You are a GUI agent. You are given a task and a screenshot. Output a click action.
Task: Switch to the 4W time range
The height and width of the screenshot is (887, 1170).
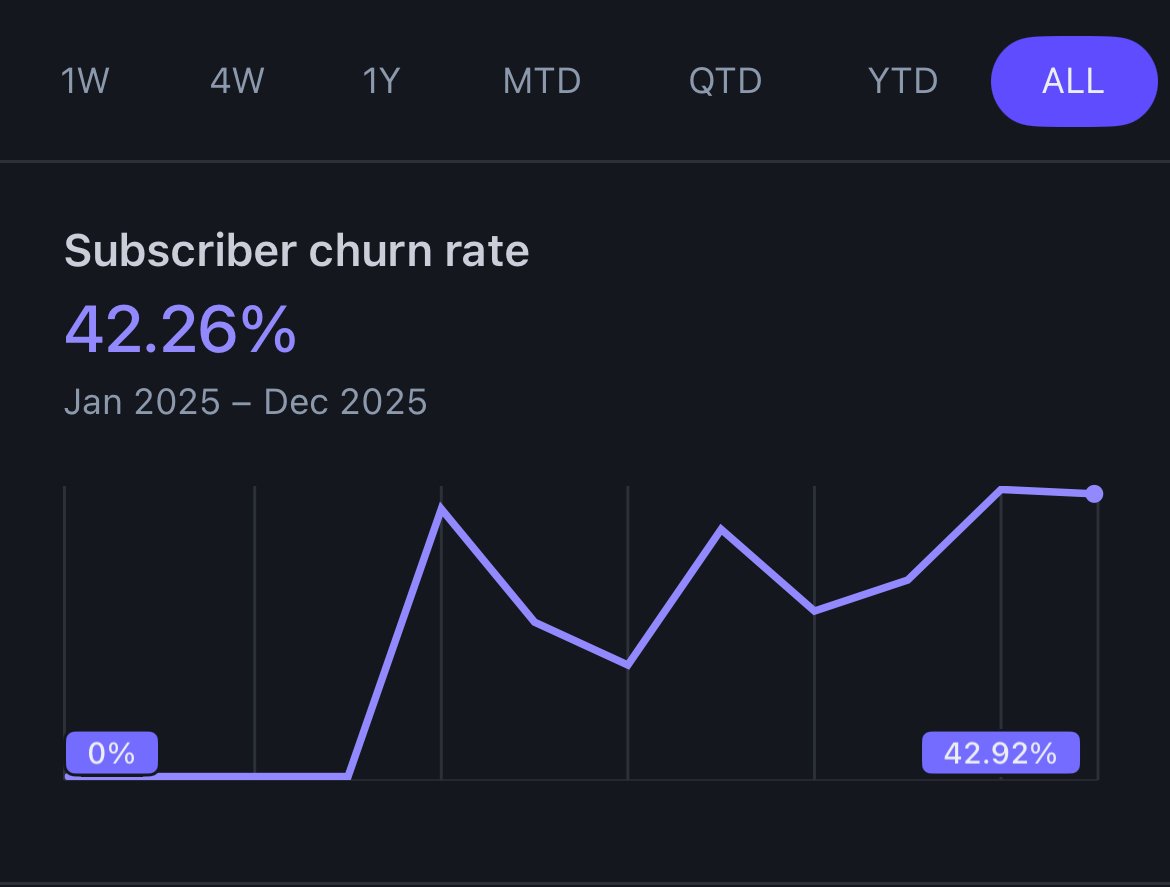pos(237,81)
